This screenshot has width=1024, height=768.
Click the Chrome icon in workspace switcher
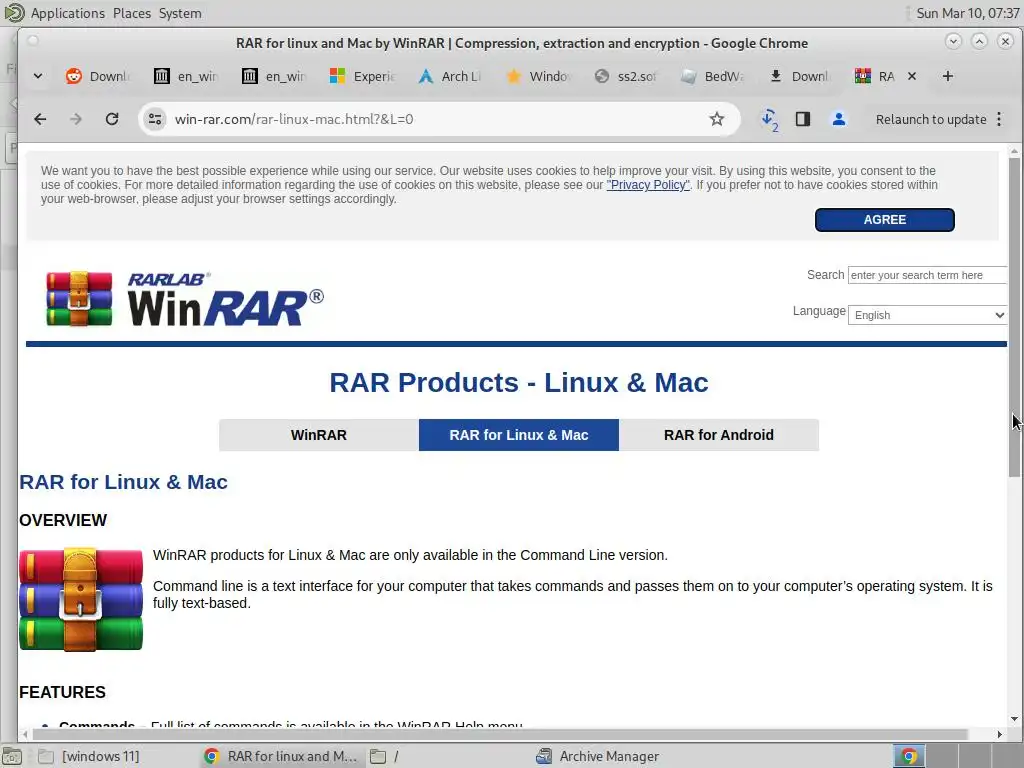pos(908,756)
